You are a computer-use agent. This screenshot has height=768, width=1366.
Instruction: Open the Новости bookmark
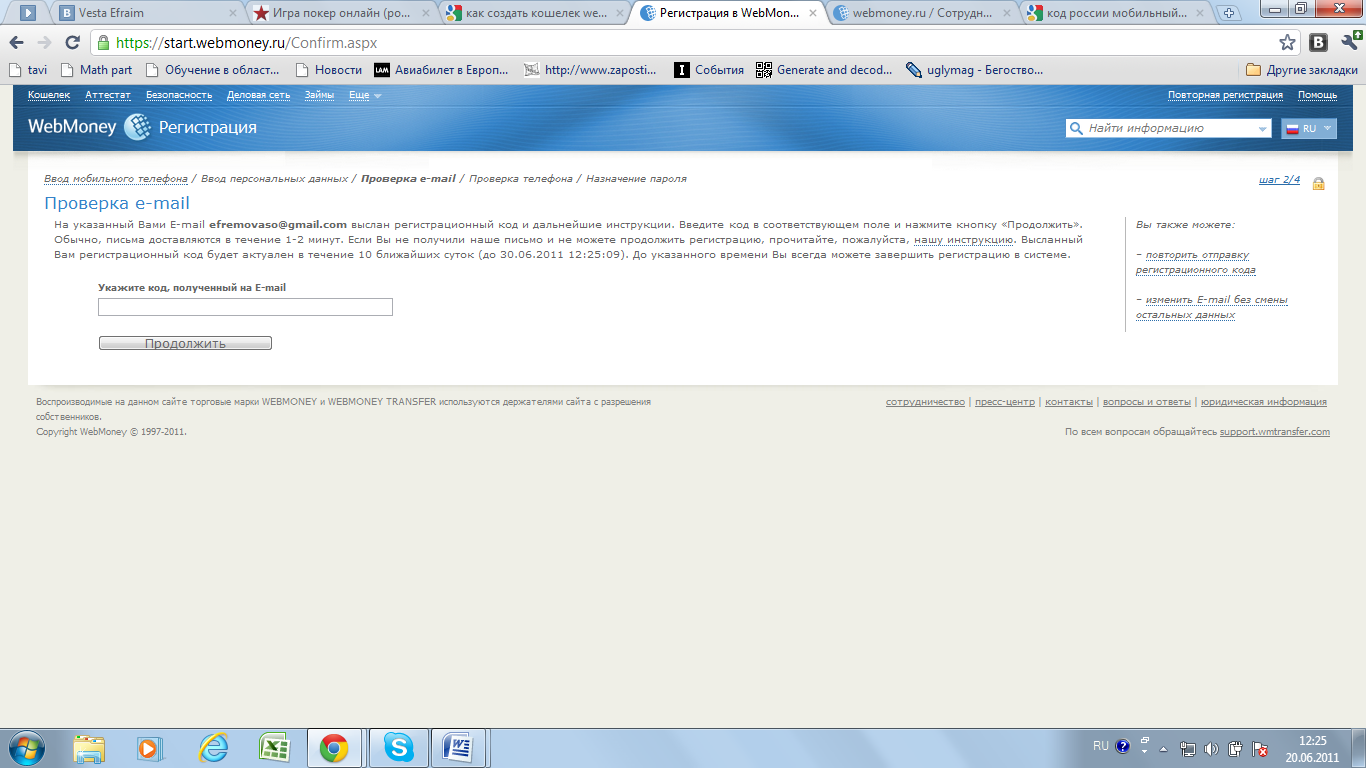click(329, 70)
